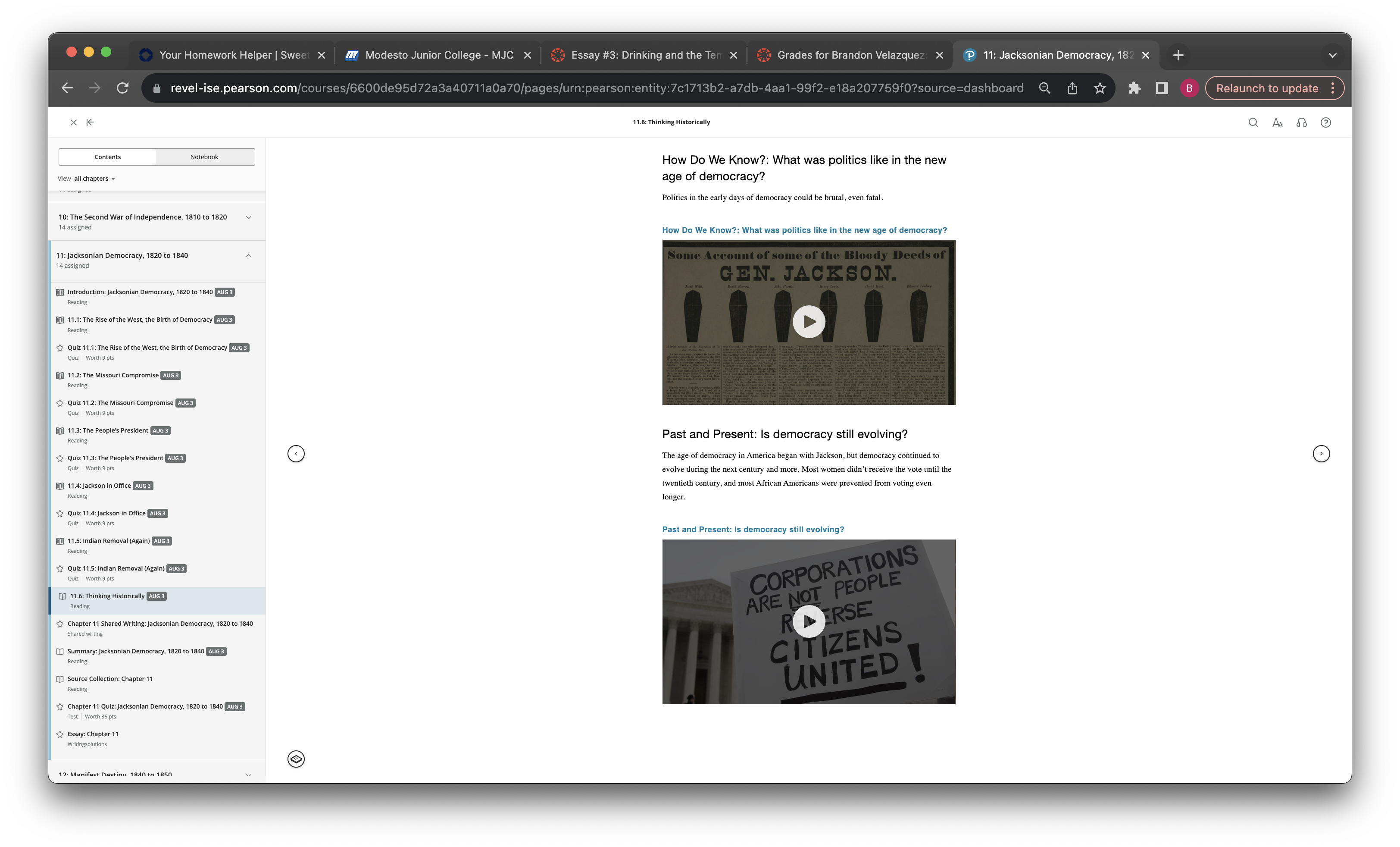Open Quiz 11.5 Indian Removal (Again)

pyautogui.click(x=116, y=569)
